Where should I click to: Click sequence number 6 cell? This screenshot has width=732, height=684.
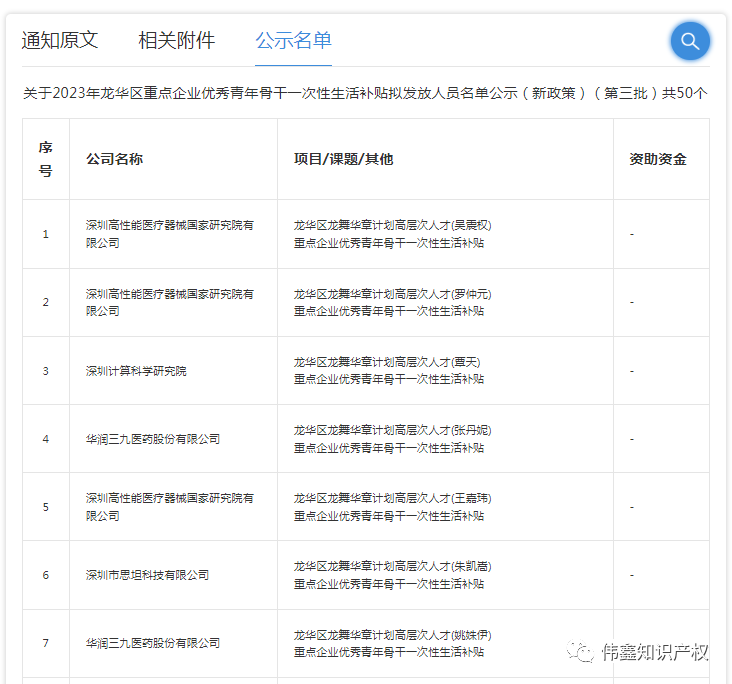[46, 575]
